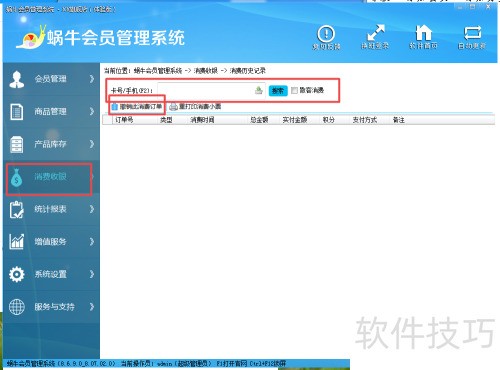Viewport: 500px width, 370px height.
Task: Click the green card-reader icon in input
Action: tap(259, 90)
